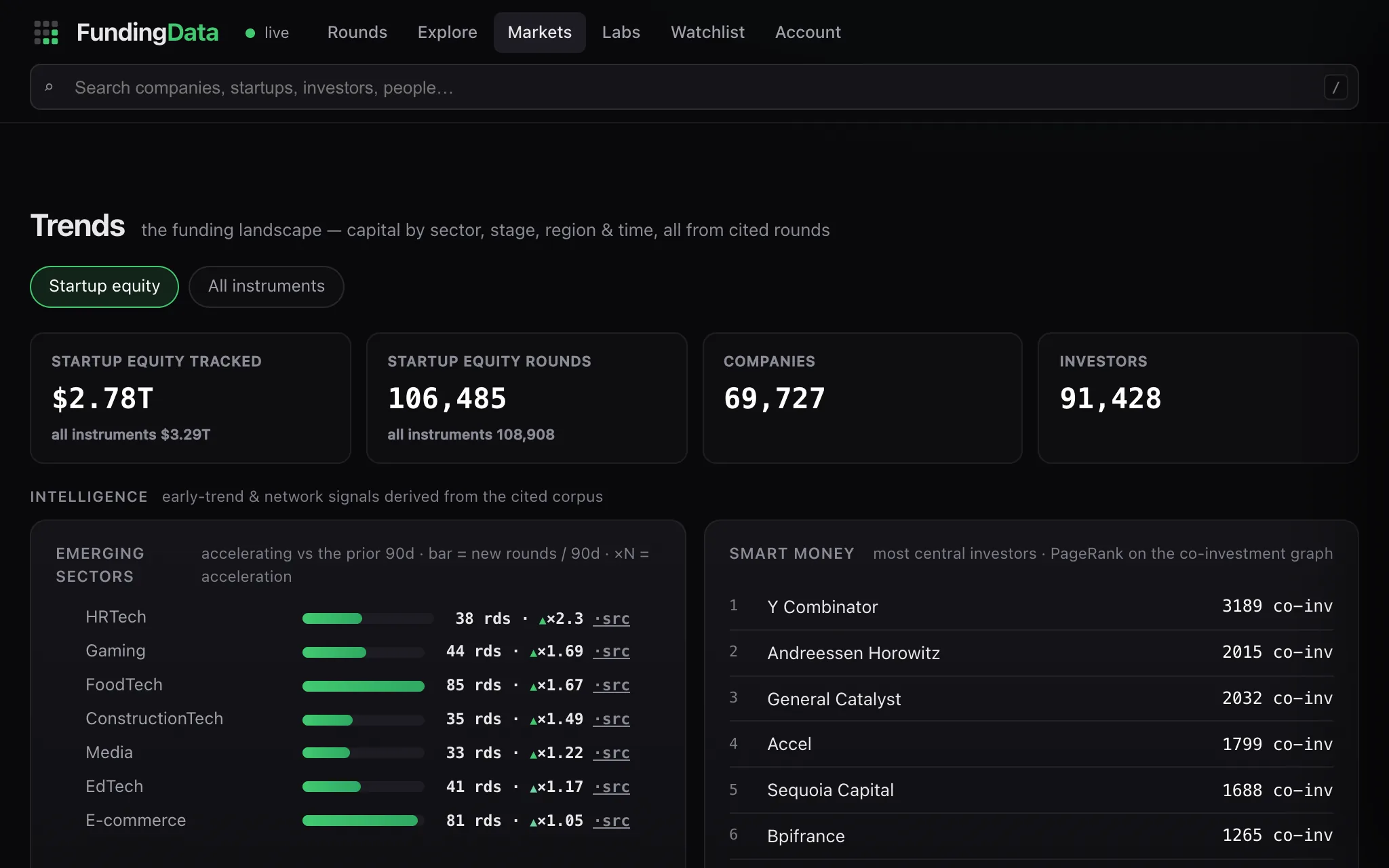This screenshot has height=868, width=1389.
Task: Open the src link for EdTech
Action: point(611,787)
